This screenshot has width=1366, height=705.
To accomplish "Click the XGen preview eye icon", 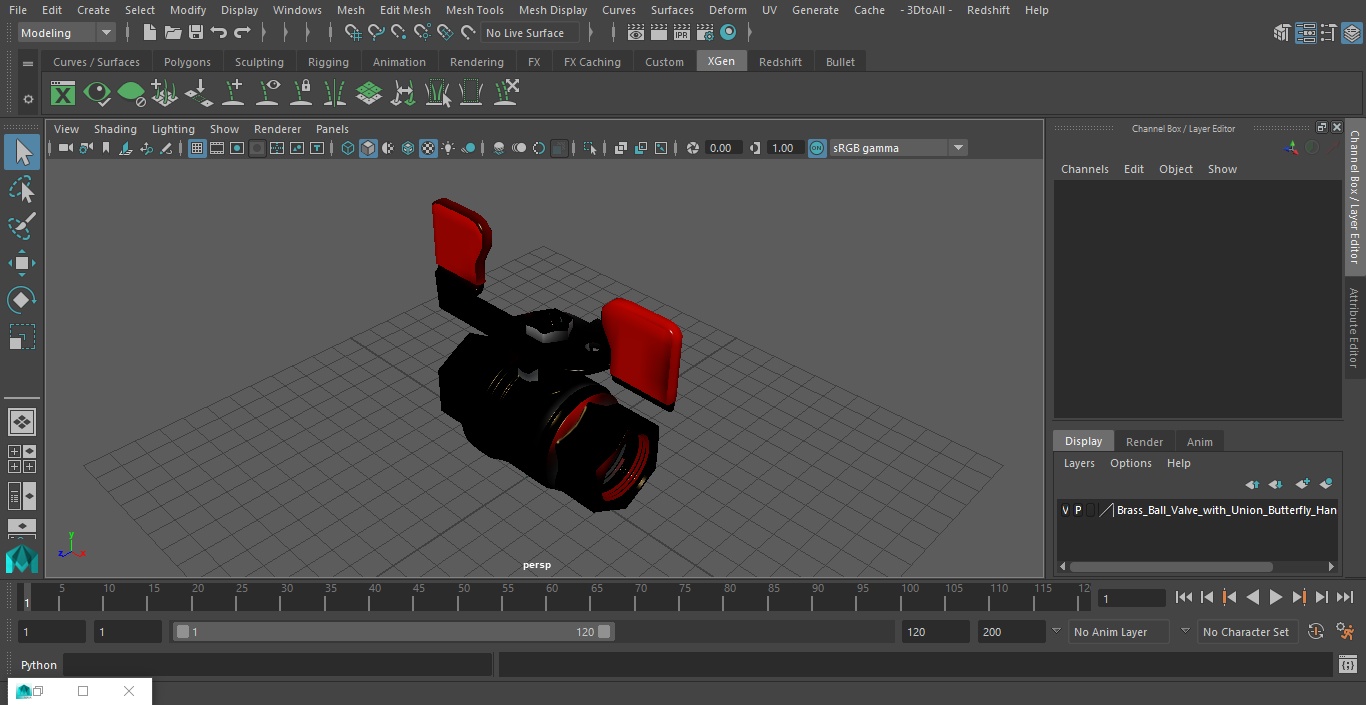I will (x=97, y=94).
